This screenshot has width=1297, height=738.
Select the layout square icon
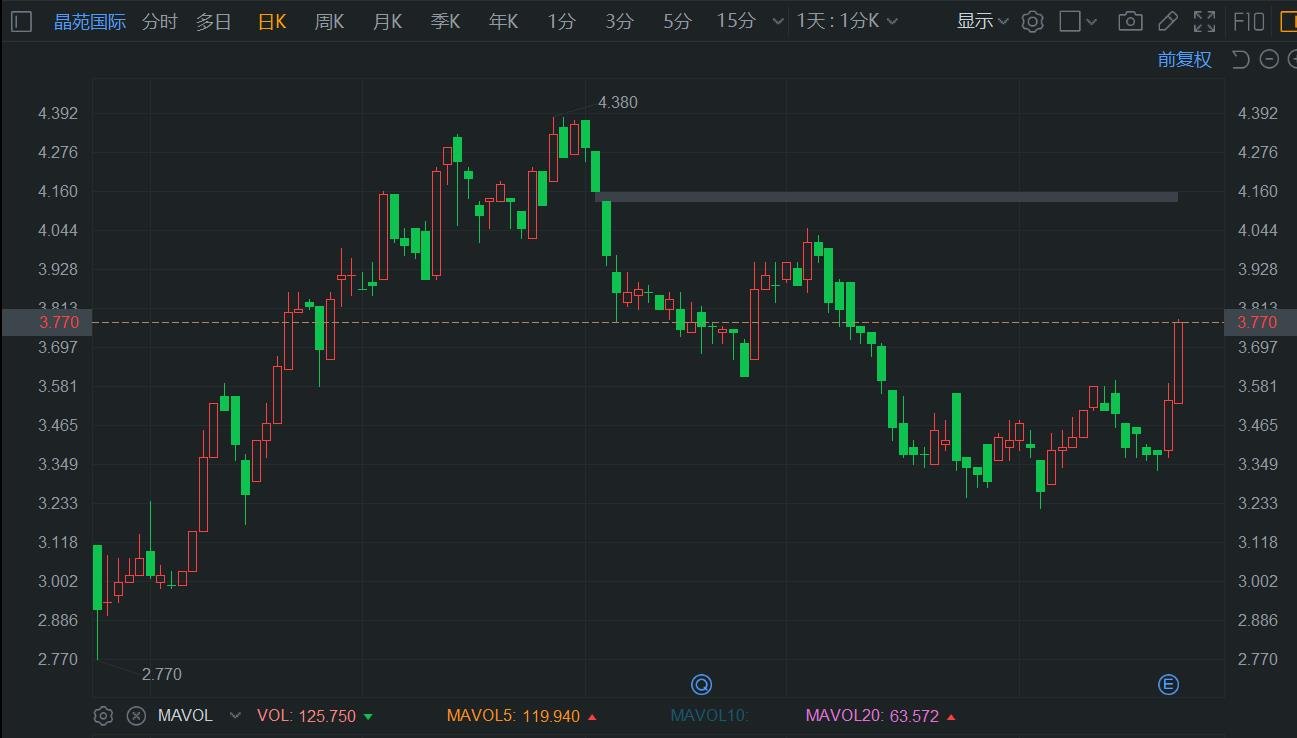tap(1070, 21)
